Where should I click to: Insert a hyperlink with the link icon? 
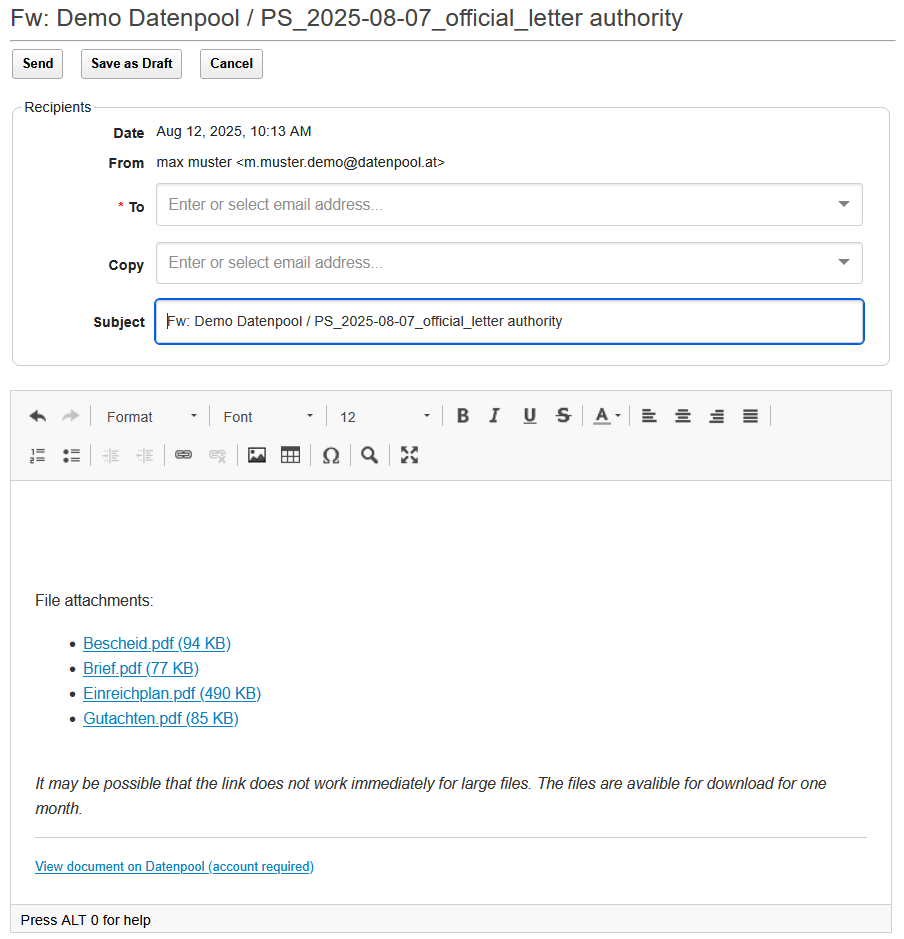pos(183,455)
